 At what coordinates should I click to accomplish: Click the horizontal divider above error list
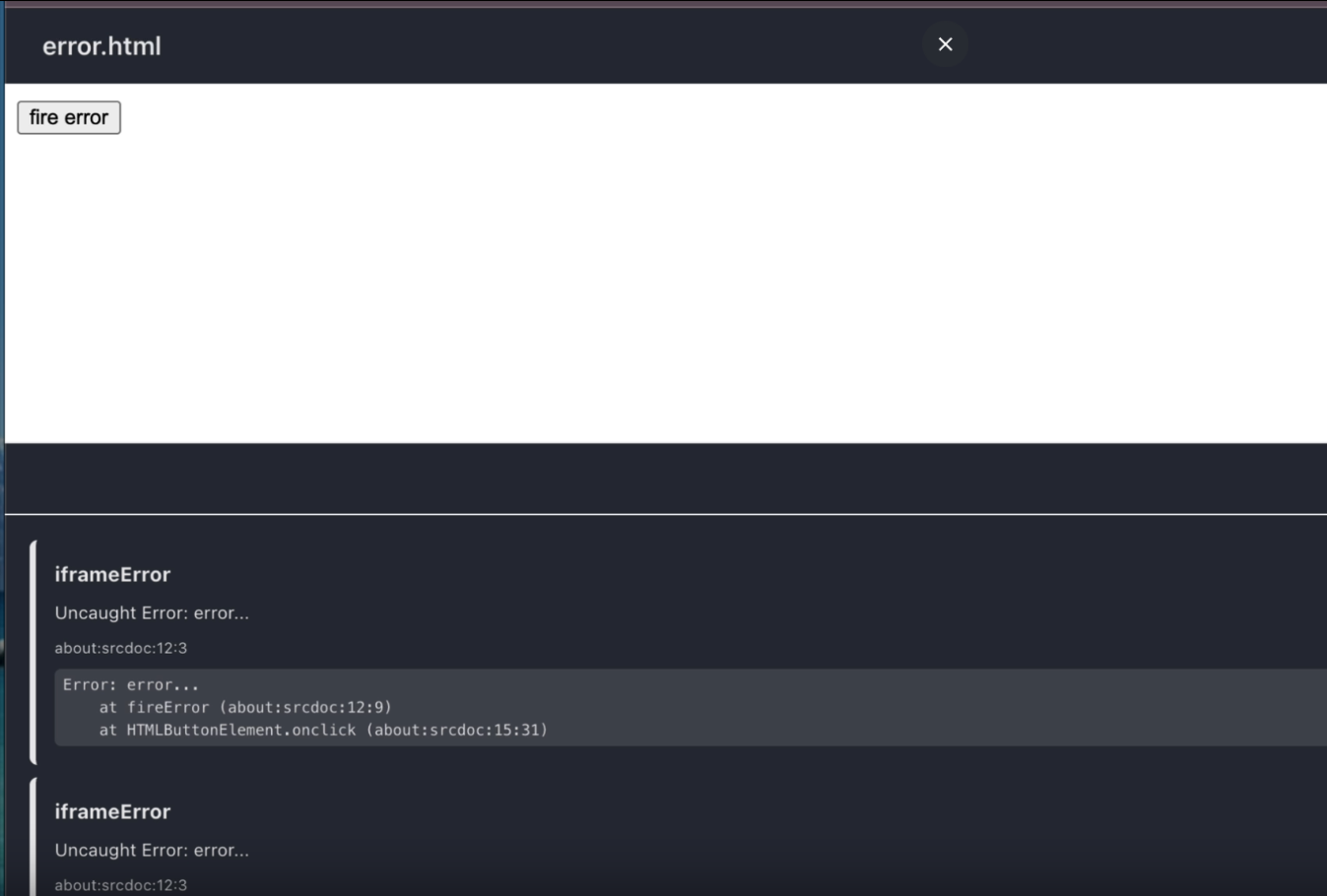(666, 514)
